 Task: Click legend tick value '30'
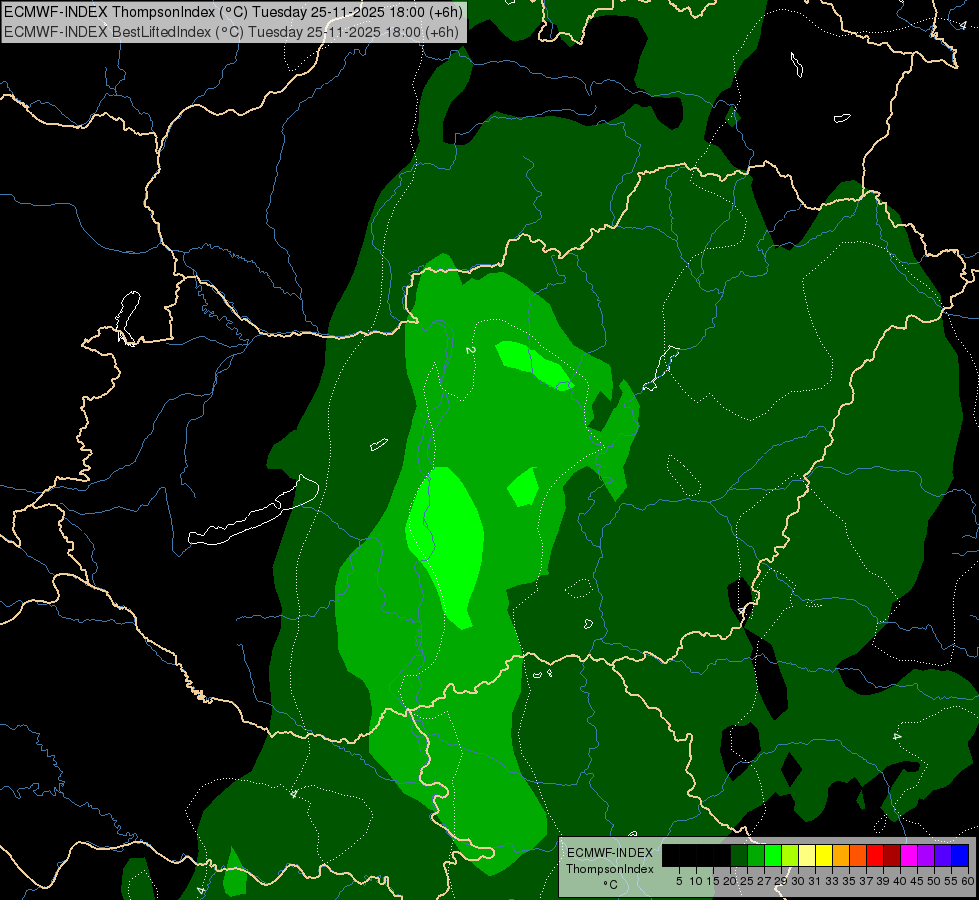(x=799, y=881)
